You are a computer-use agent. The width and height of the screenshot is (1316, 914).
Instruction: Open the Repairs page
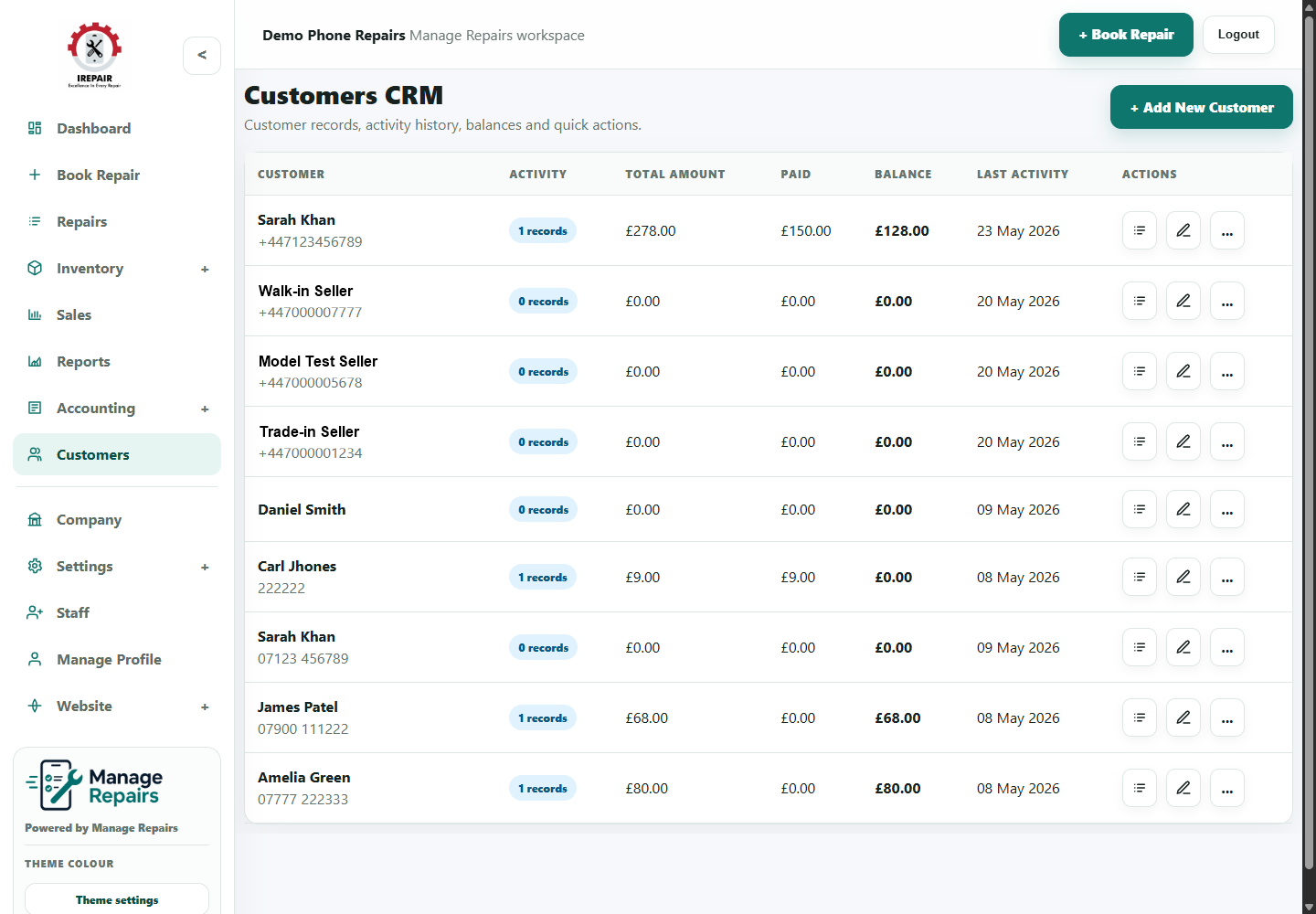(x=117, y=221)
